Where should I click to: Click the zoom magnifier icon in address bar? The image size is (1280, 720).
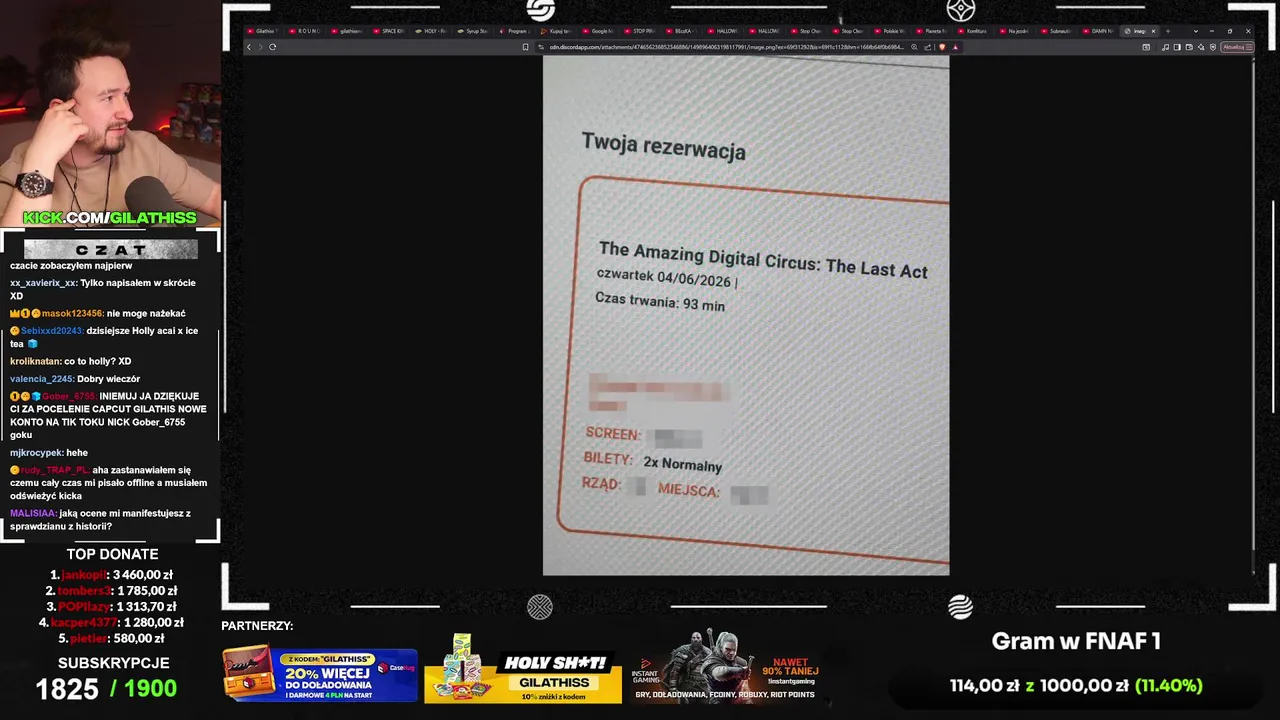pyautogui.click(x=914, y=47)
